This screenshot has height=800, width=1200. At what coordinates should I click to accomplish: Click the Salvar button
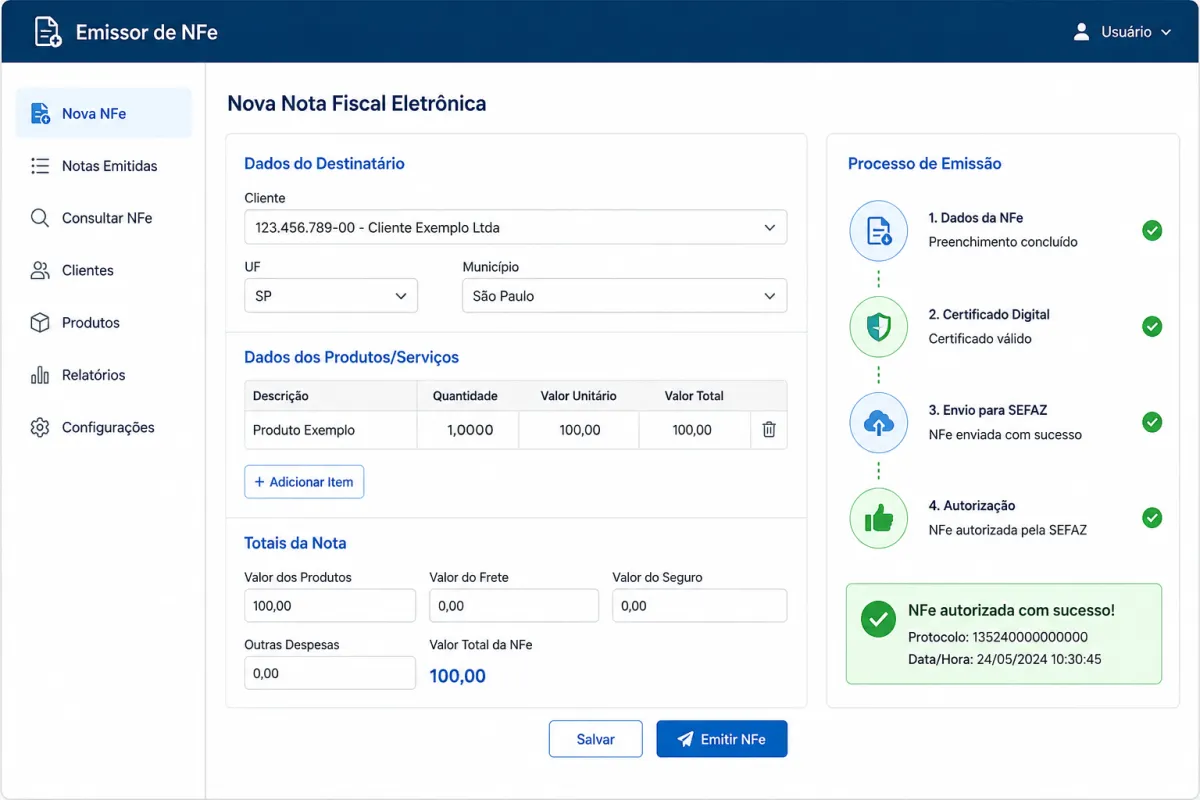(x=596, y=739)
